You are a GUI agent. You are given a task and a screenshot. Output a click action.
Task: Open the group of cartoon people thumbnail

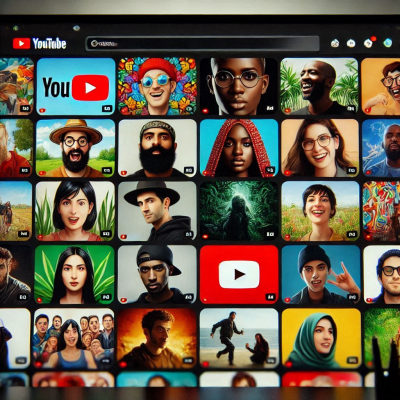[x=74, y=338]
